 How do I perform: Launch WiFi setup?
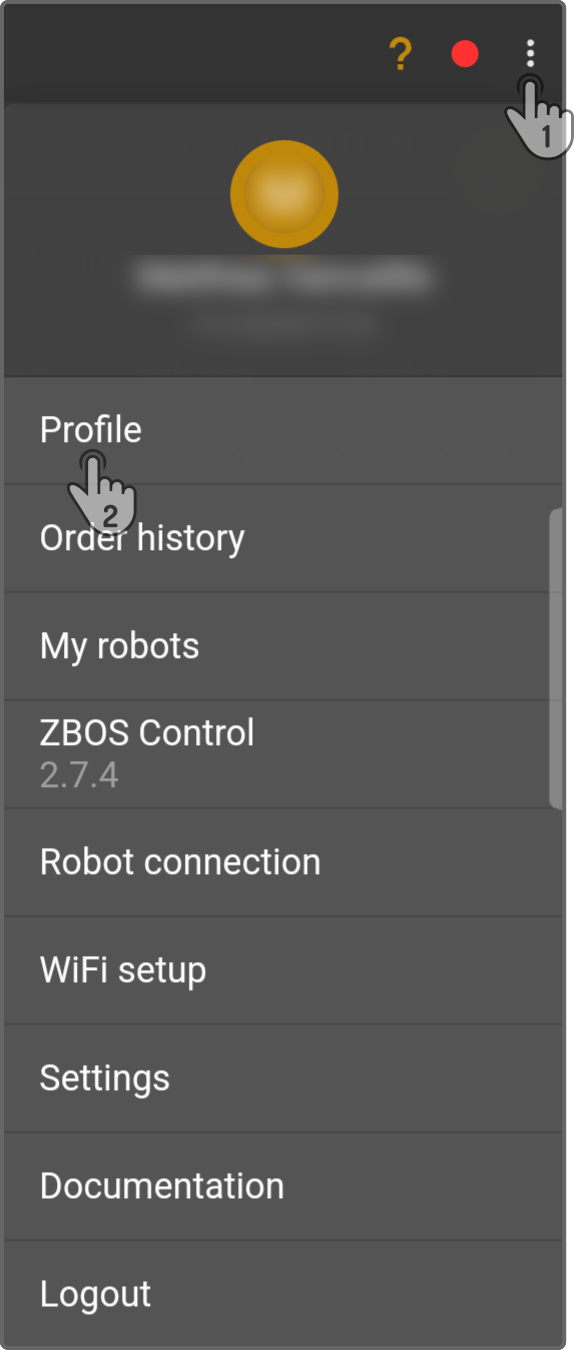pyautogui.click(x=283, y=970)
